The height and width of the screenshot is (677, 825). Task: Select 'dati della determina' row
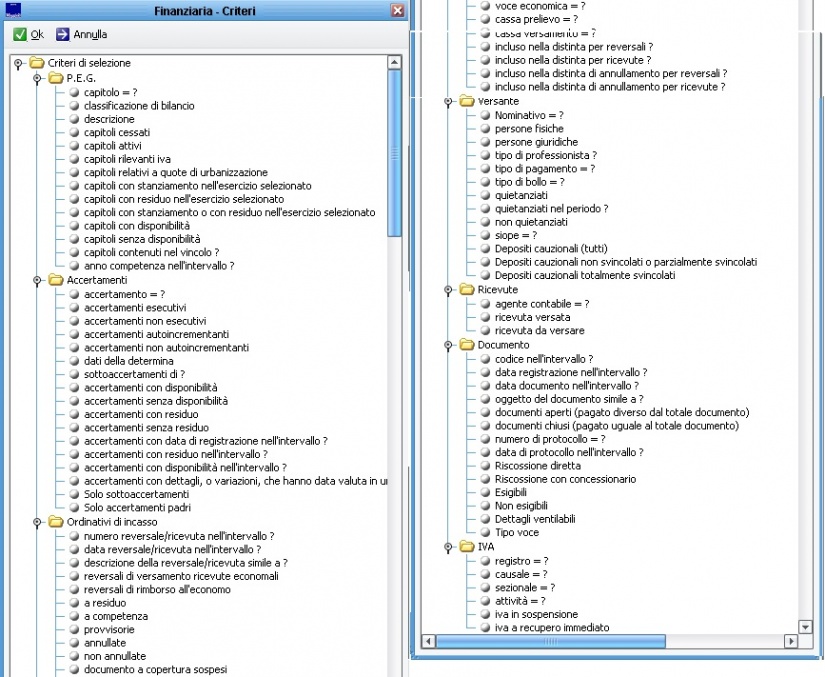[129, 361]
